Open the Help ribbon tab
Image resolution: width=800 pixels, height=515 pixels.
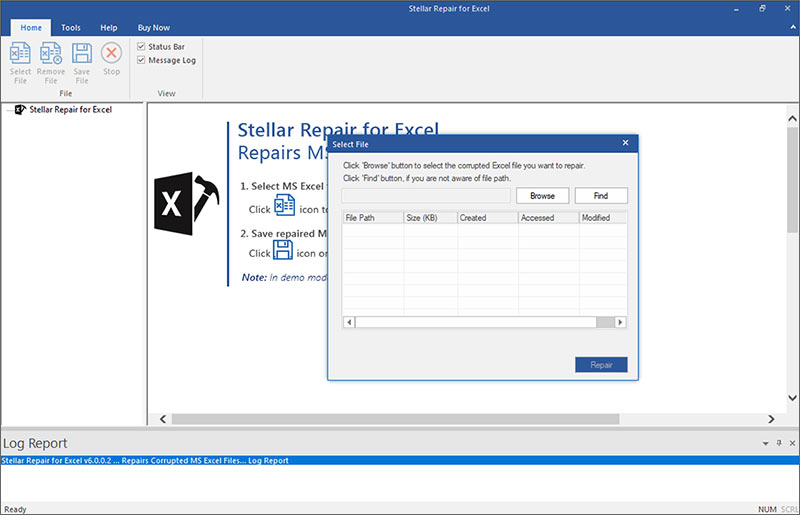pyautogui.click(x=109, y=28)
